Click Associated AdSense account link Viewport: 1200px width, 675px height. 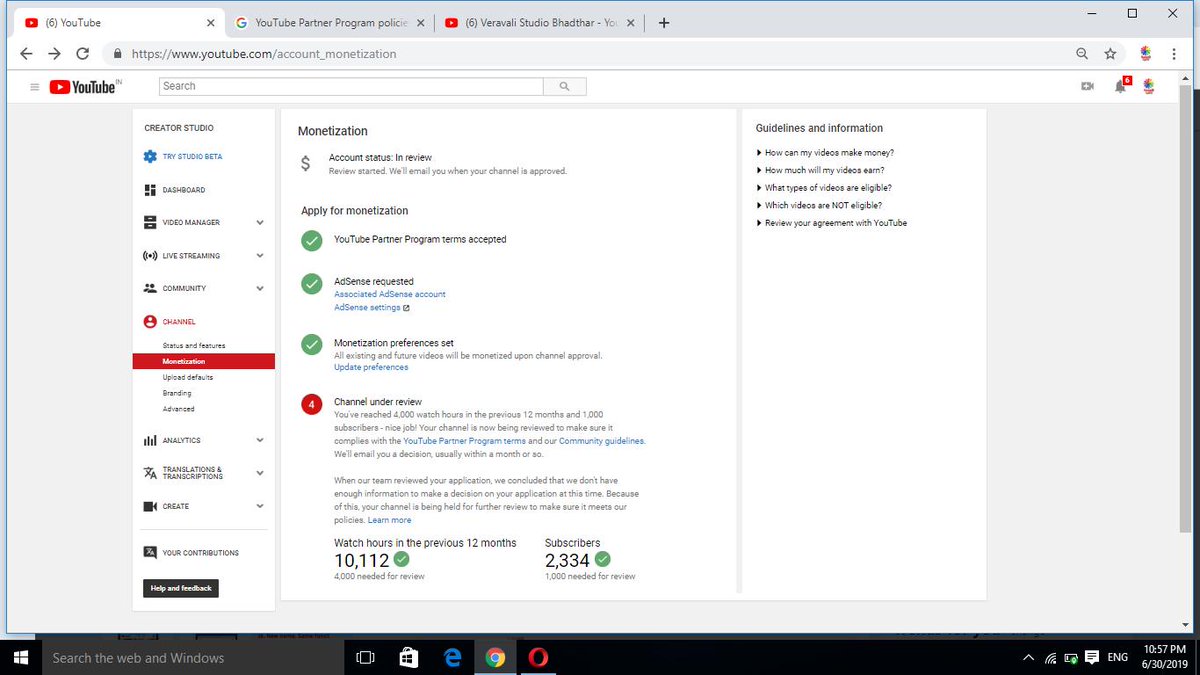[x=390, y=294]
